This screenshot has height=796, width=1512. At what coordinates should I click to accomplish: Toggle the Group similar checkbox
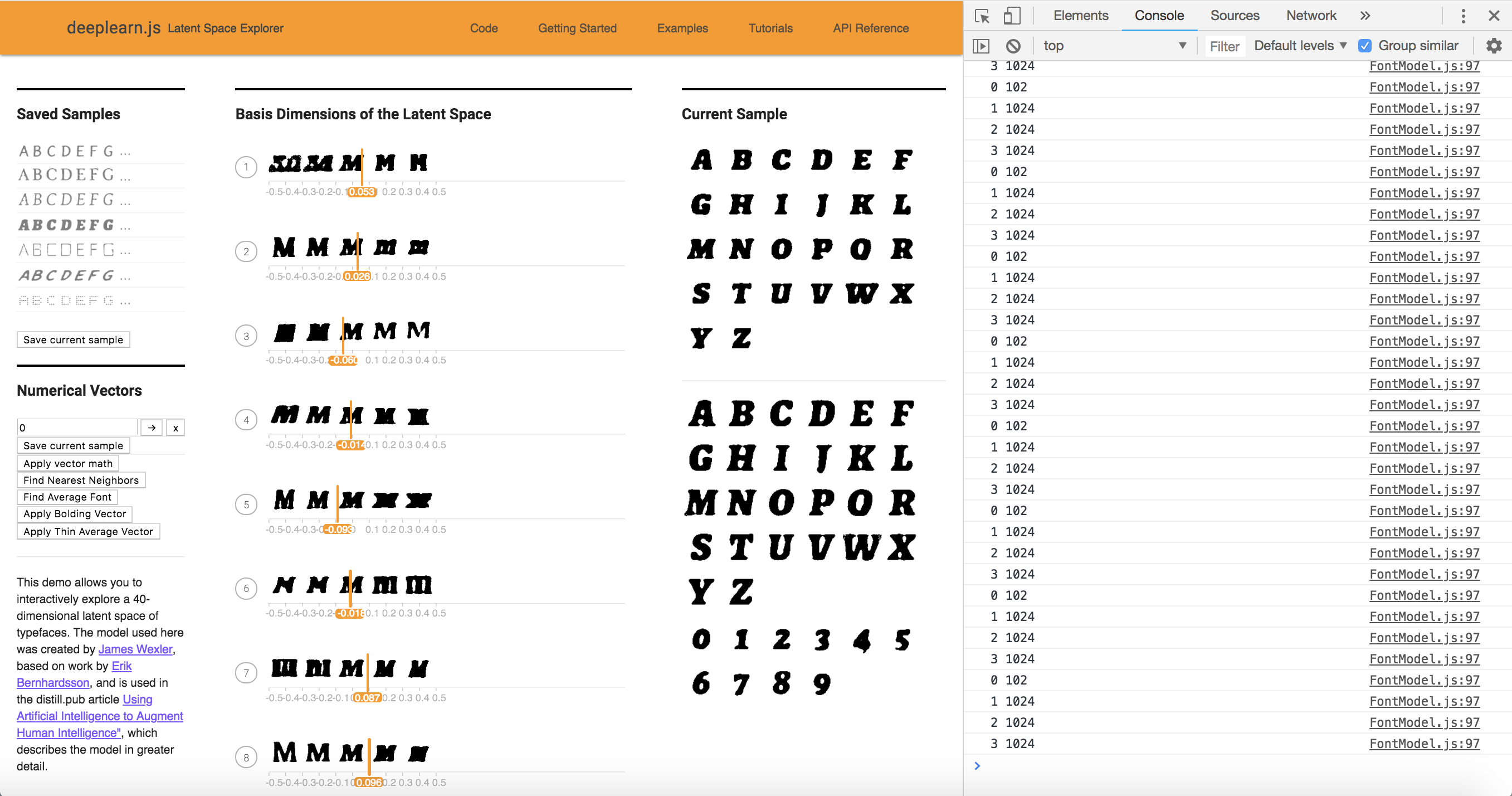click(x=1365, y=46)
